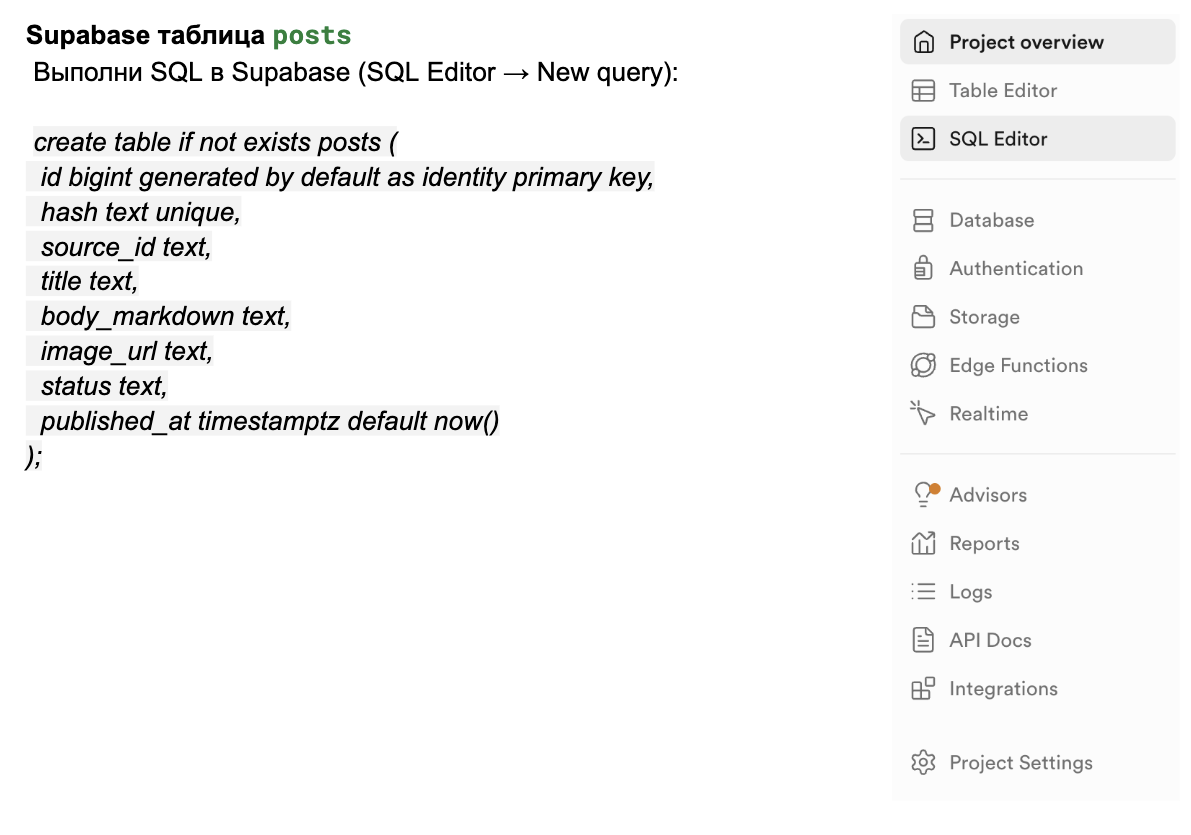
Task: Click the Database stack icon
Action: coord(923,220)
